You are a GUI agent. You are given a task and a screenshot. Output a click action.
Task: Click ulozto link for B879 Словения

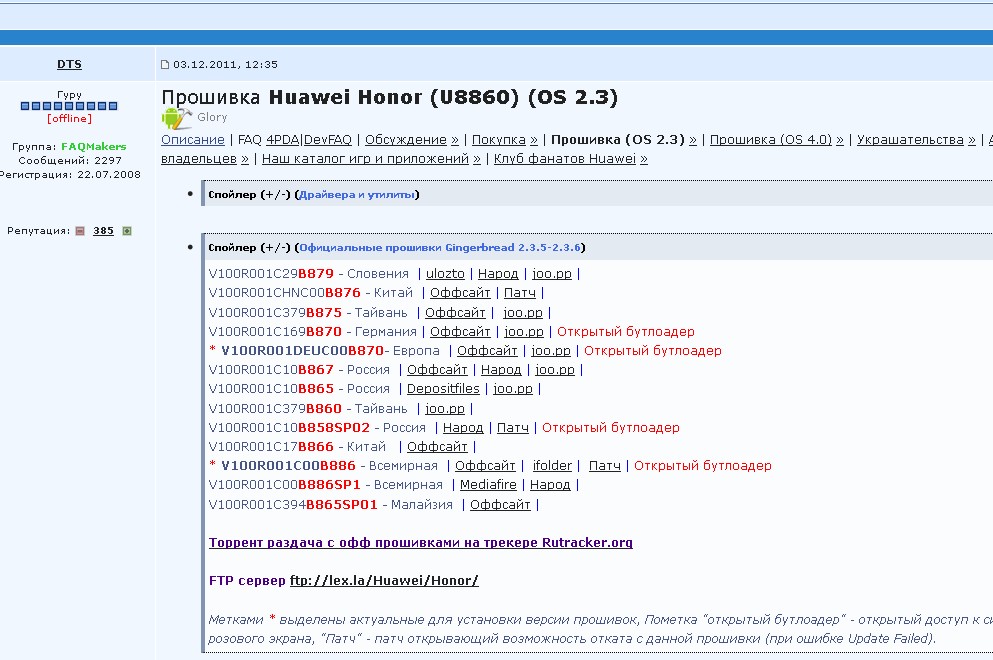point(445,274)
